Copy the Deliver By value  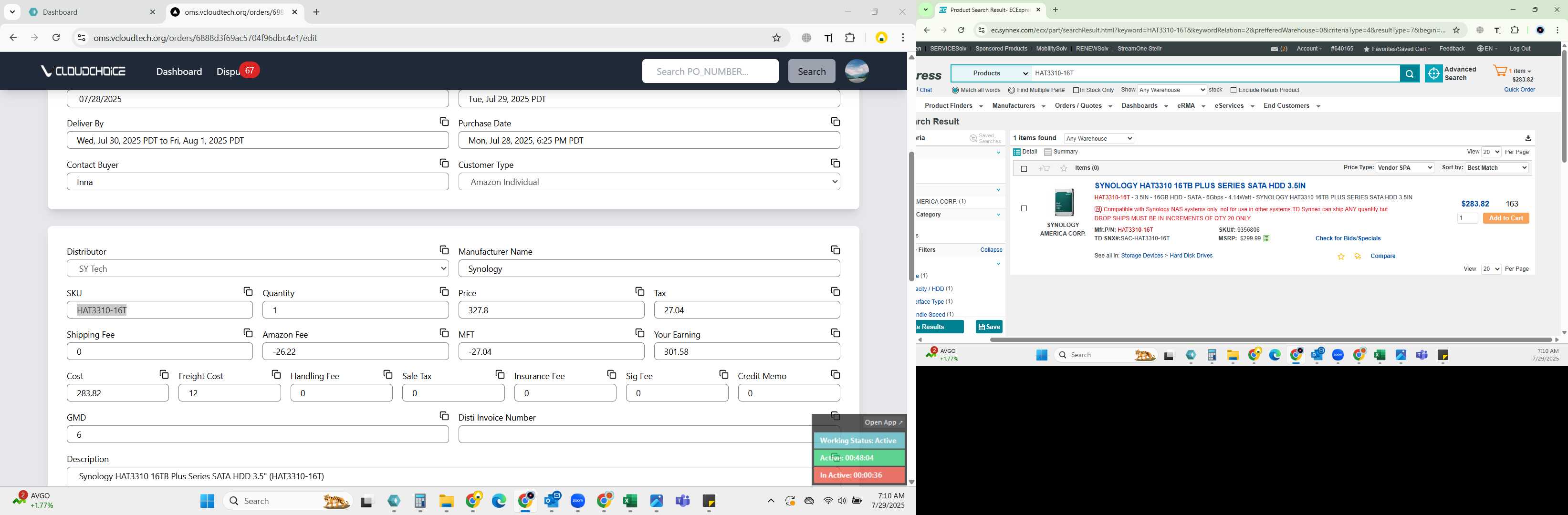point(444,122)
